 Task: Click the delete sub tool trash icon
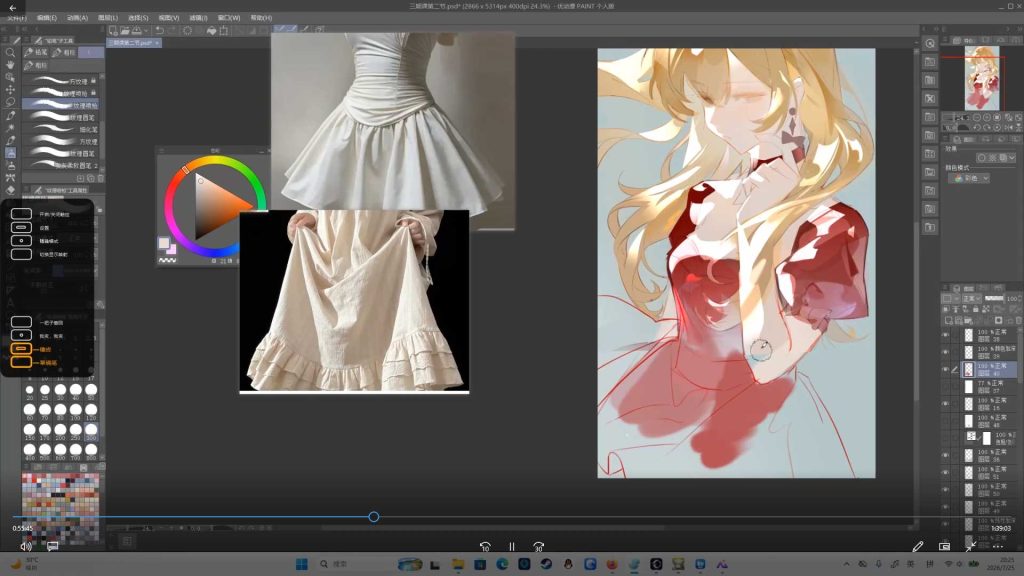(100, 178)
